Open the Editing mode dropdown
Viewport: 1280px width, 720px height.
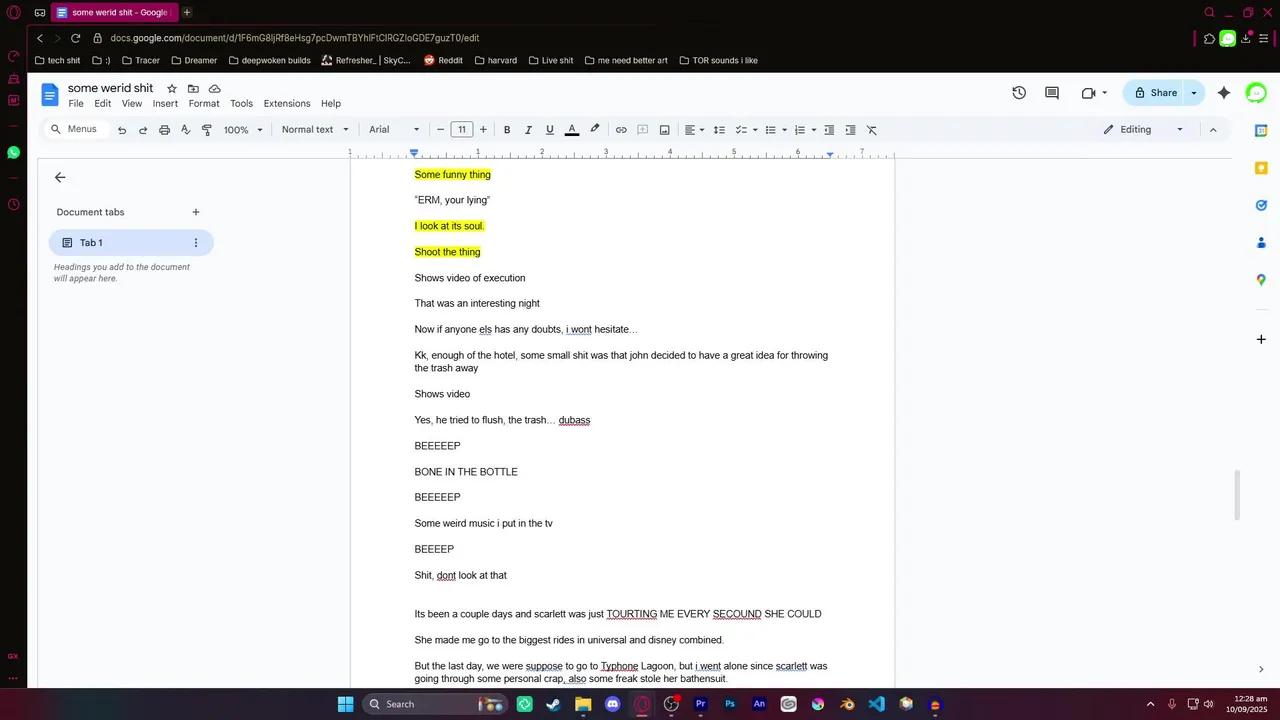[x=1143, y=130]
